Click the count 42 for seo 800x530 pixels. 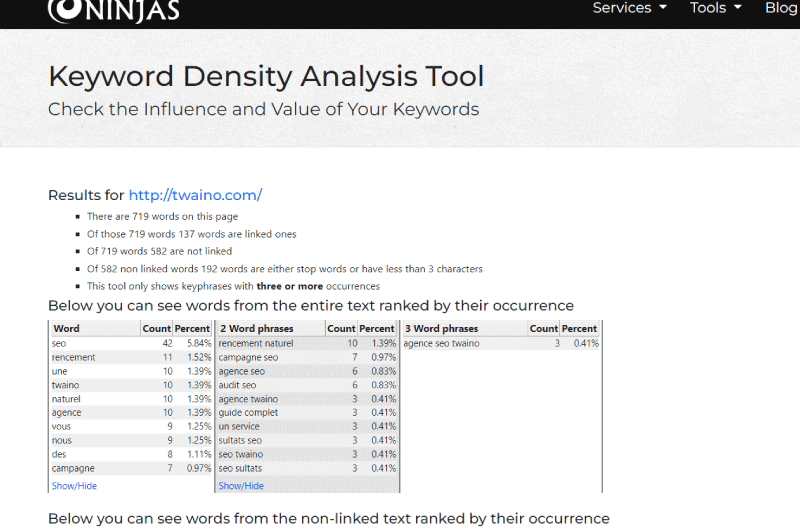click(167, 344)
